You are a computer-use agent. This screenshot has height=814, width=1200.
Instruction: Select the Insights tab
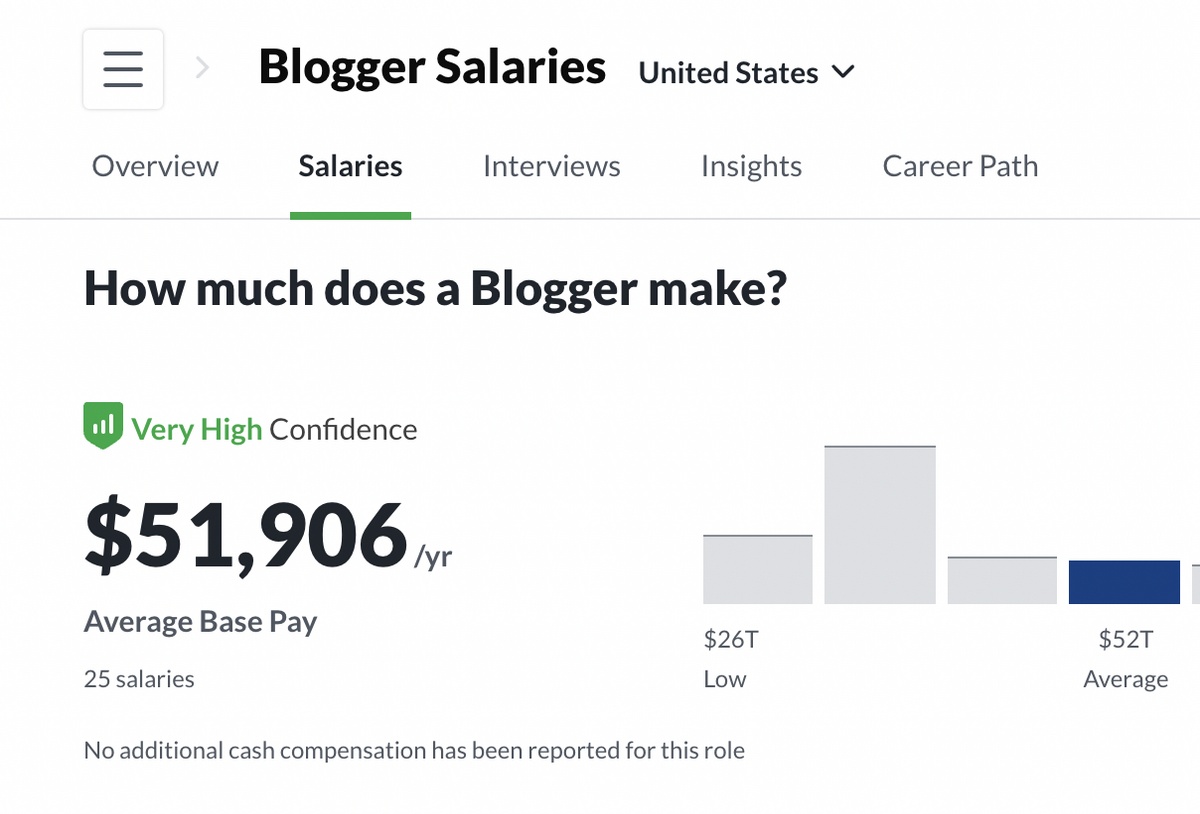click(x=751, y=166)
